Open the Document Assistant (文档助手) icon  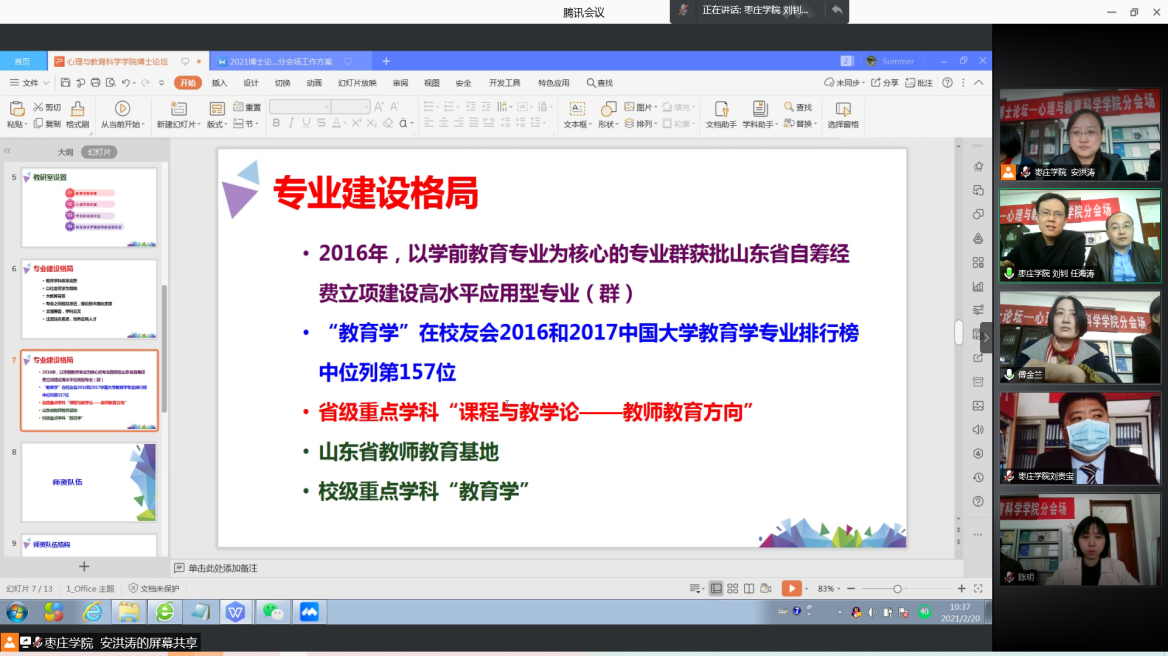pos(720,108)
